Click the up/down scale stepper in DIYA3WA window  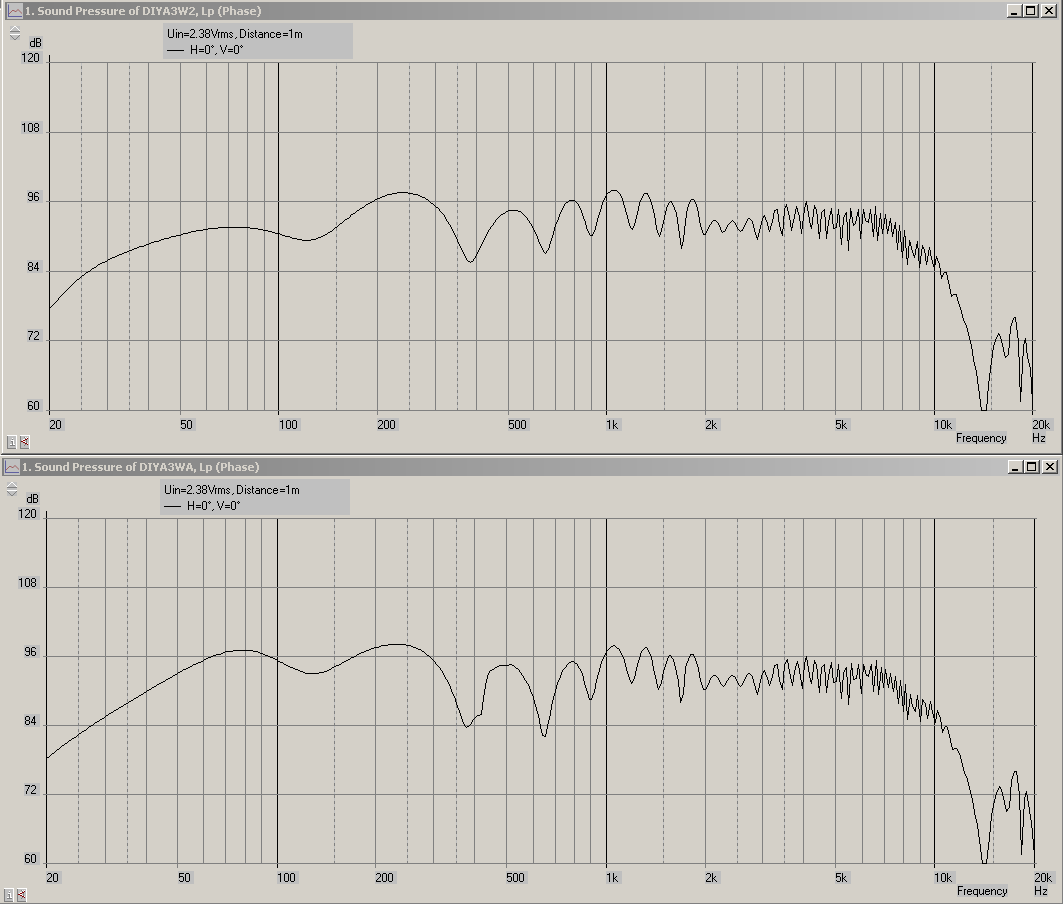[12, 489]
